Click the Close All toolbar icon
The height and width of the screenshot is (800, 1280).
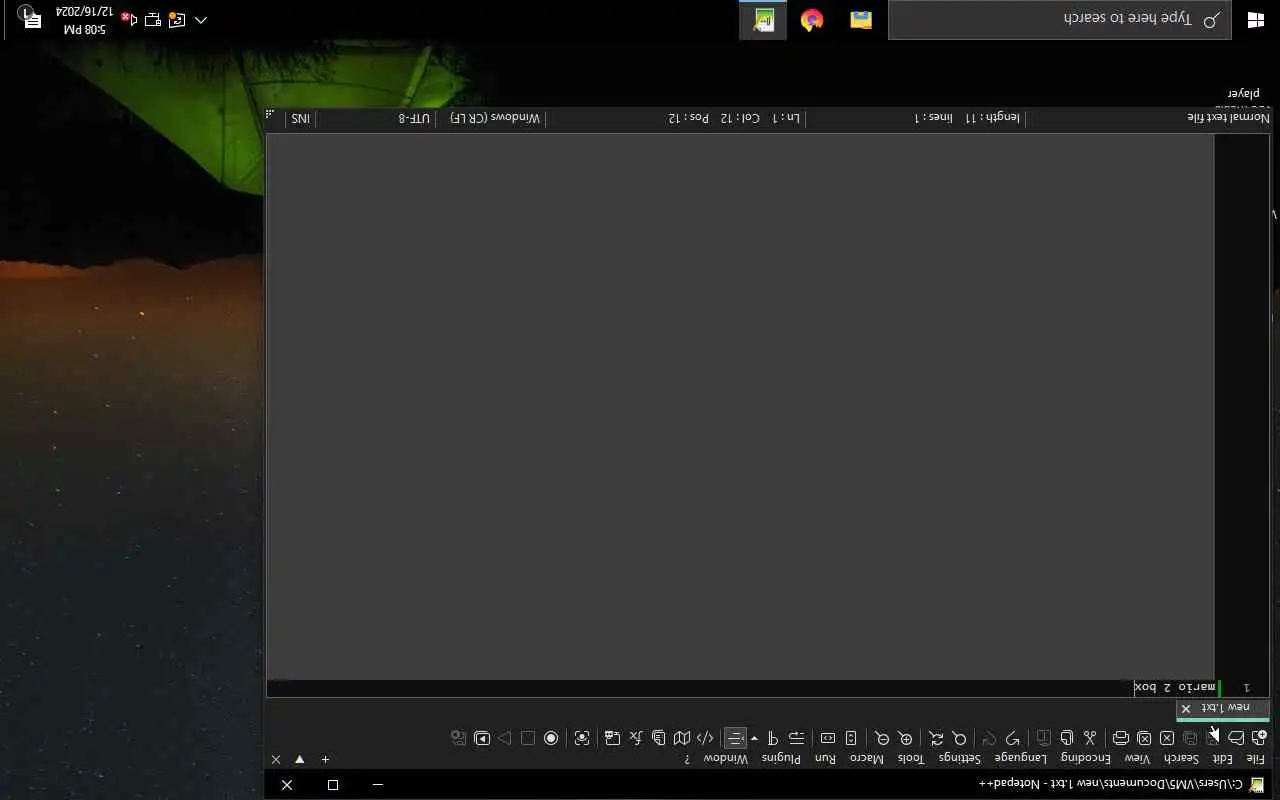pos(1144,738)
